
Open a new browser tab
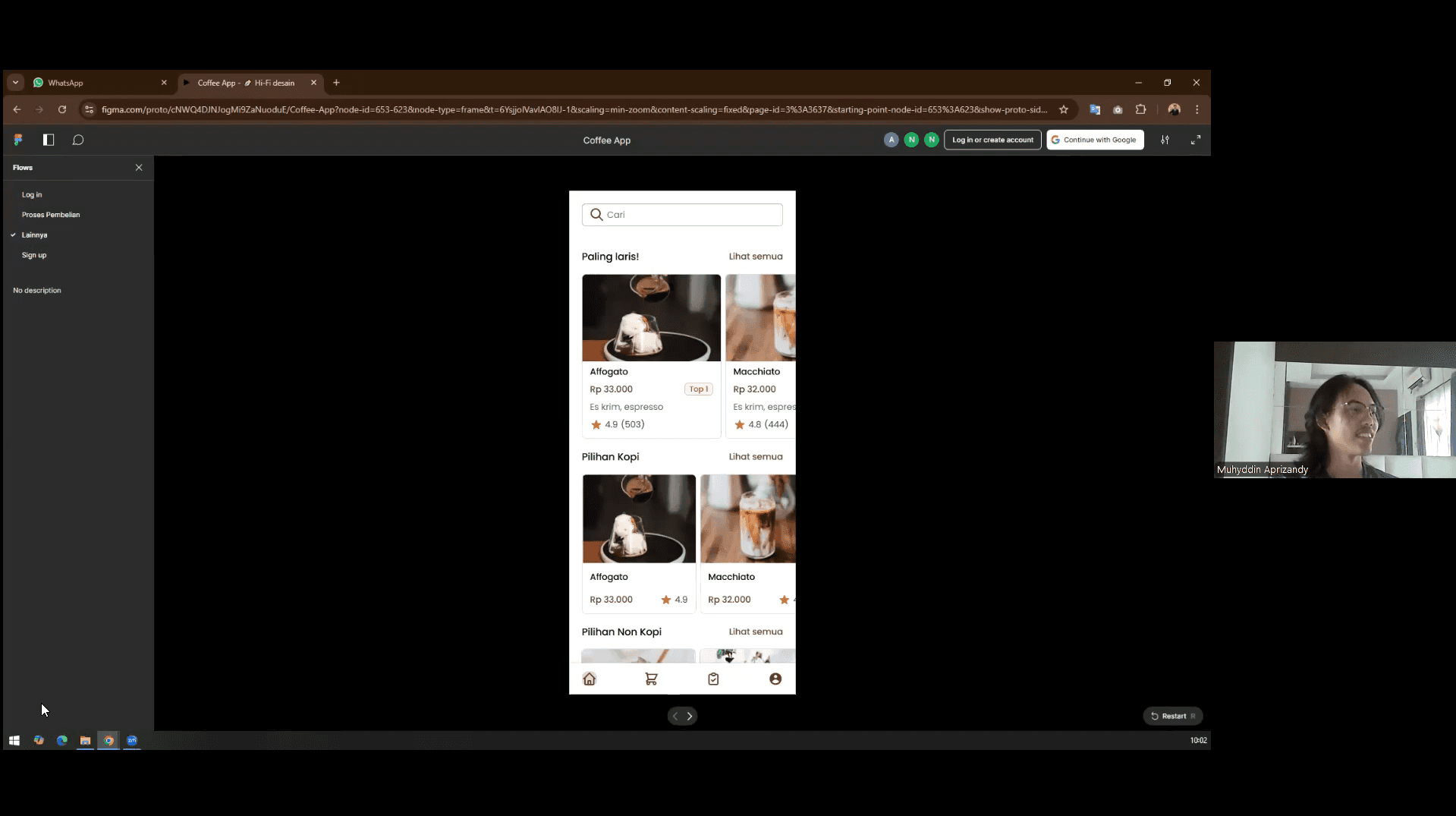pos(336,83)
